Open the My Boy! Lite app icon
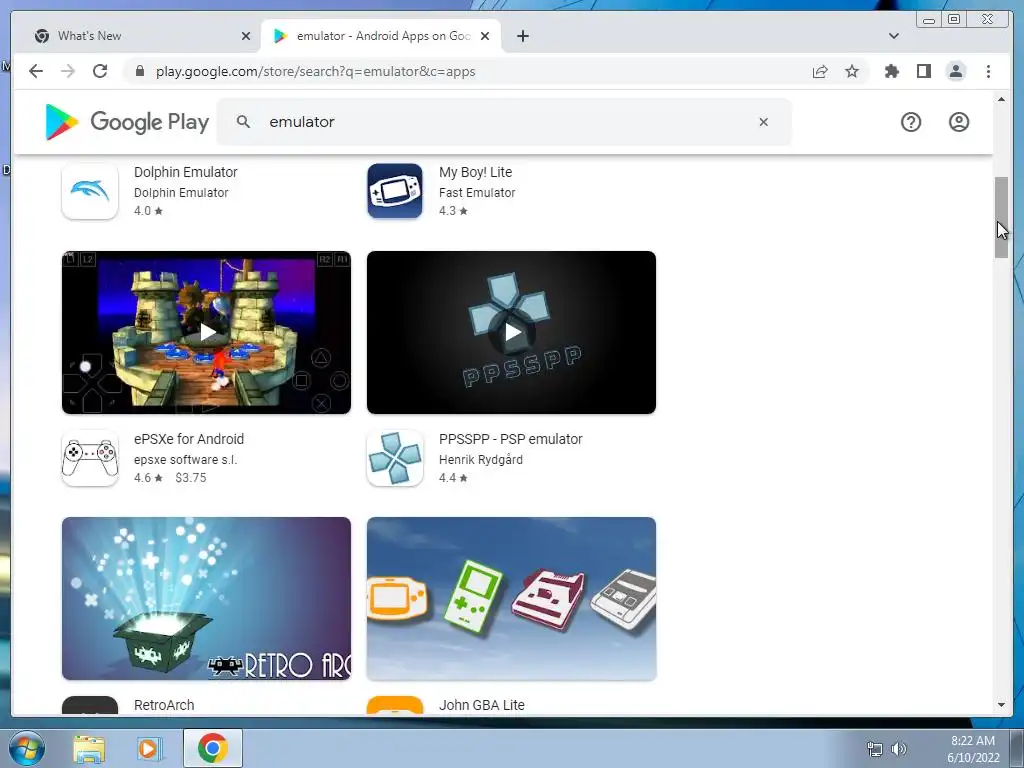The height and width of the screenshot is (768, 1024). 395,191
